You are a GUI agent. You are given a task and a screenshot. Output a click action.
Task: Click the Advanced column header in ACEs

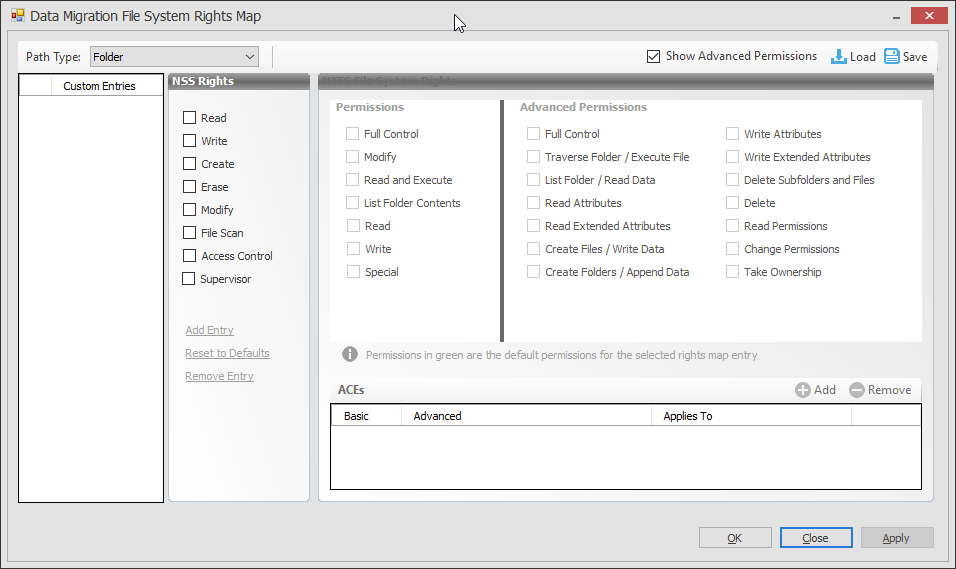coord(437,416)
